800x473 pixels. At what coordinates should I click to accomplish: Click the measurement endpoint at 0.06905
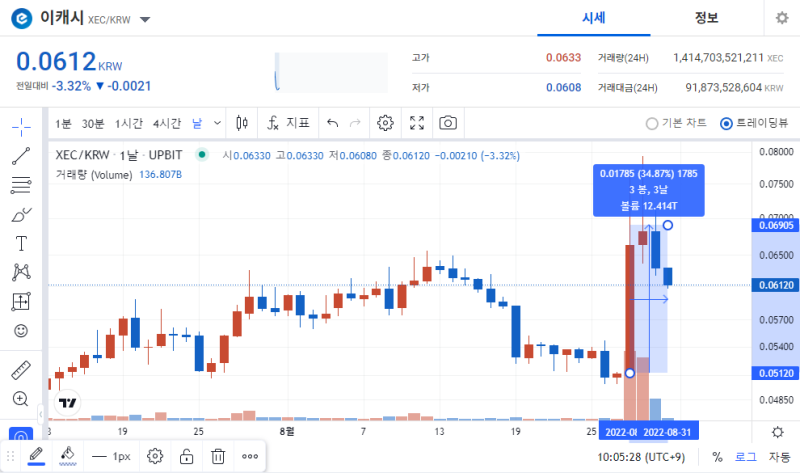tap(667, 225)
